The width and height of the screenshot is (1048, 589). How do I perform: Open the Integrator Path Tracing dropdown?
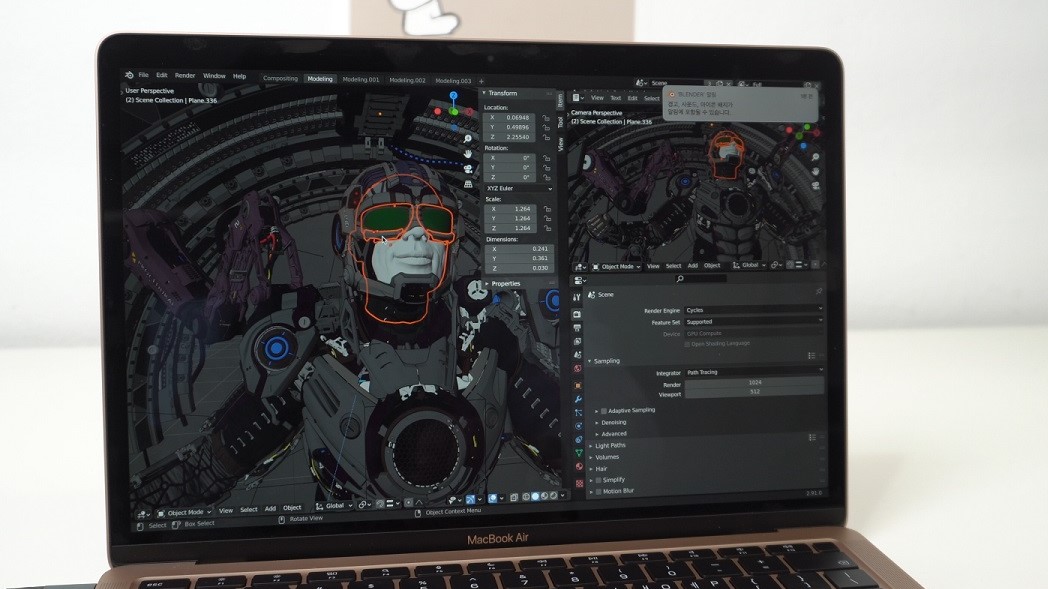pyautogui.click(x=754, y=372)
